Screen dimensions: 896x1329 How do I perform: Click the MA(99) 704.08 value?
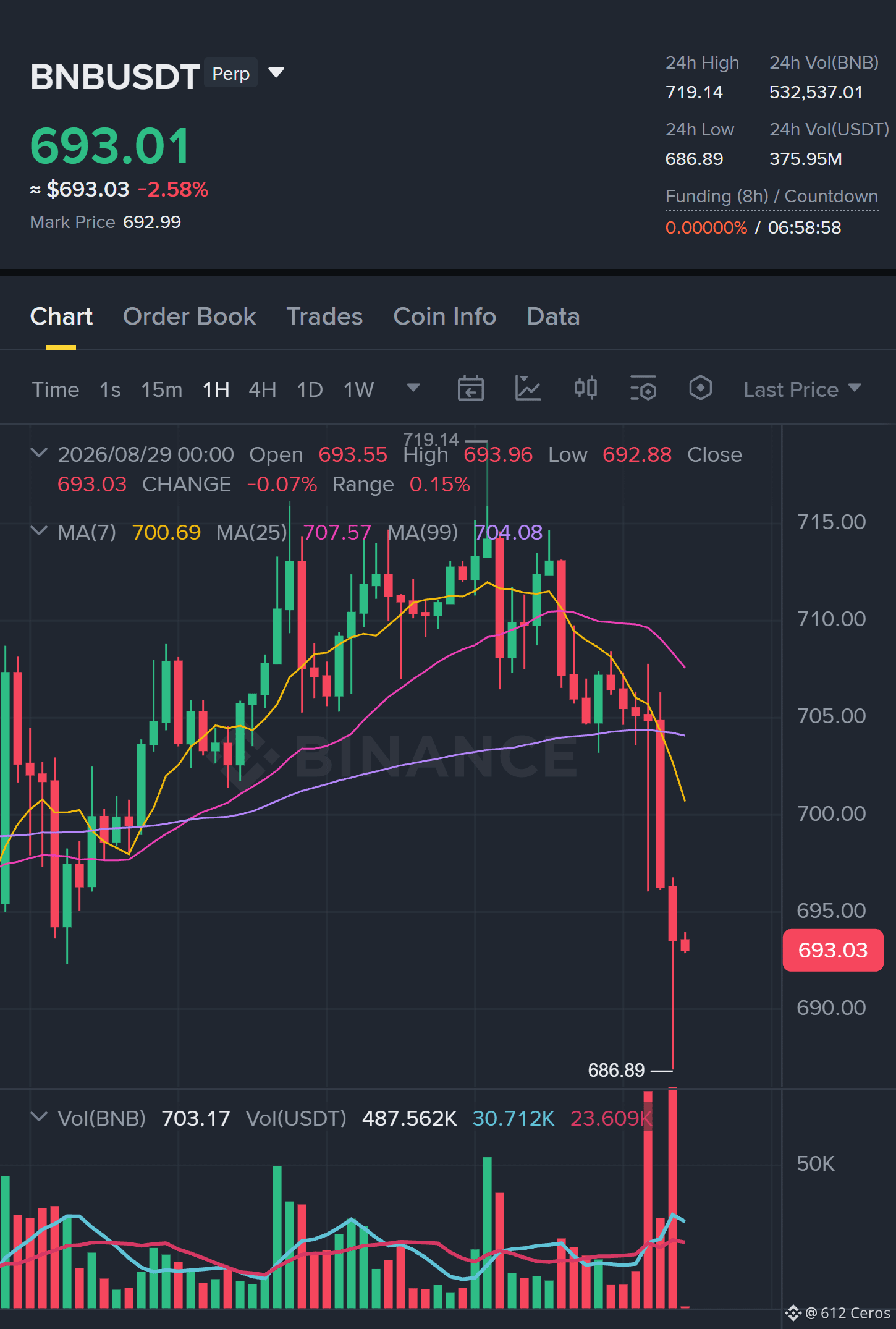508,532
